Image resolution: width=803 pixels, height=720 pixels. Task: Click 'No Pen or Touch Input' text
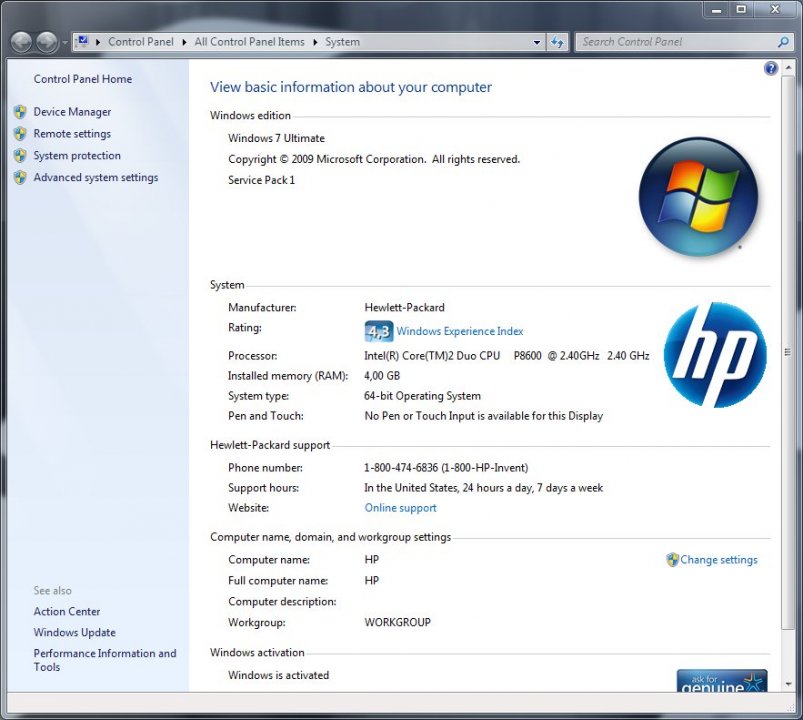click(x=420, y=416)
